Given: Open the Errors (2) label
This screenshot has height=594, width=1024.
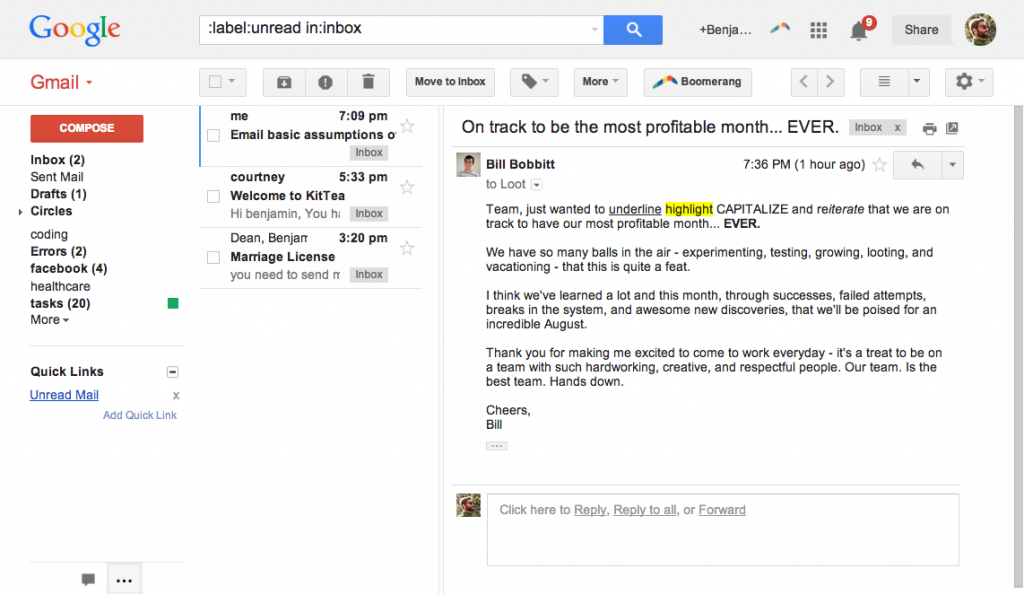Looking at the screenshot, I should 58,251.
